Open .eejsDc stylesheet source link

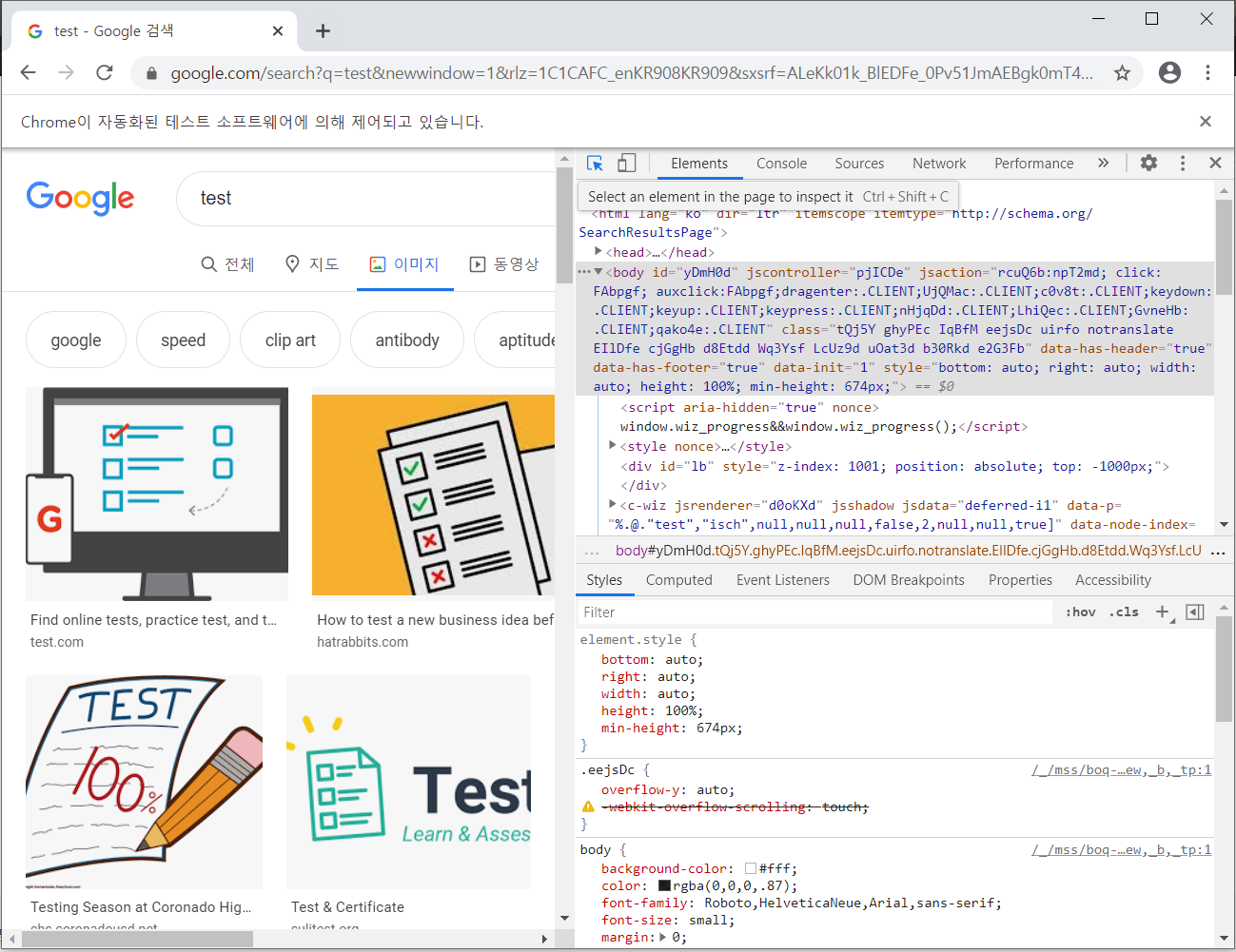(1122, 770)
